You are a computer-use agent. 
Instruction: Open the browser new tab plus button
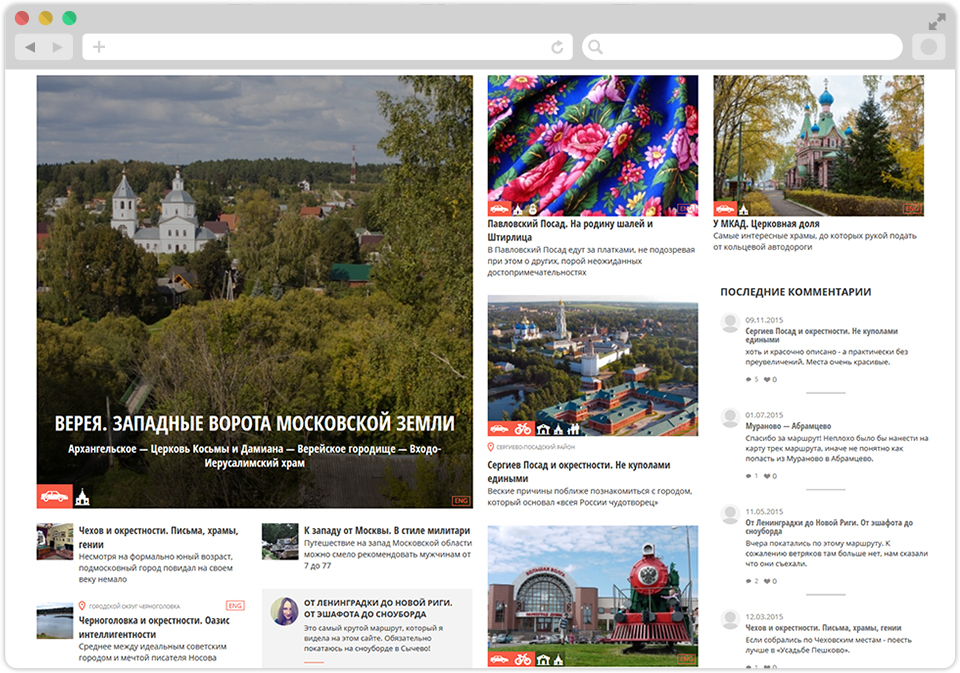[x=99, y=47]
